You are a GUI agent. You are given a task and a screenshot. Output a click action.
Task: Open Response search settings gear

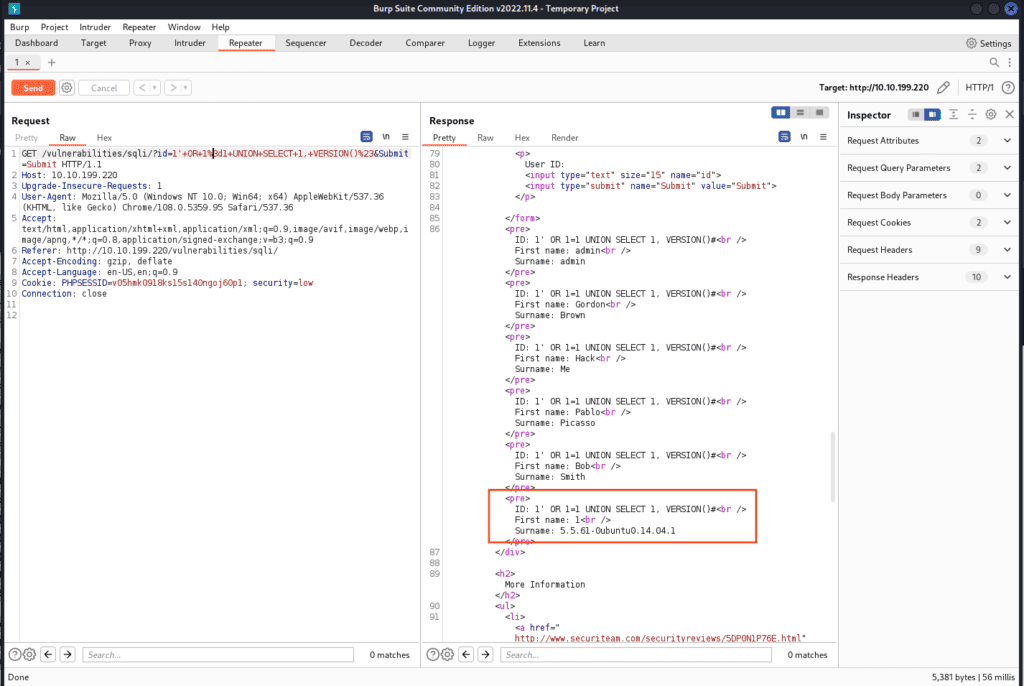coord(447,655)
